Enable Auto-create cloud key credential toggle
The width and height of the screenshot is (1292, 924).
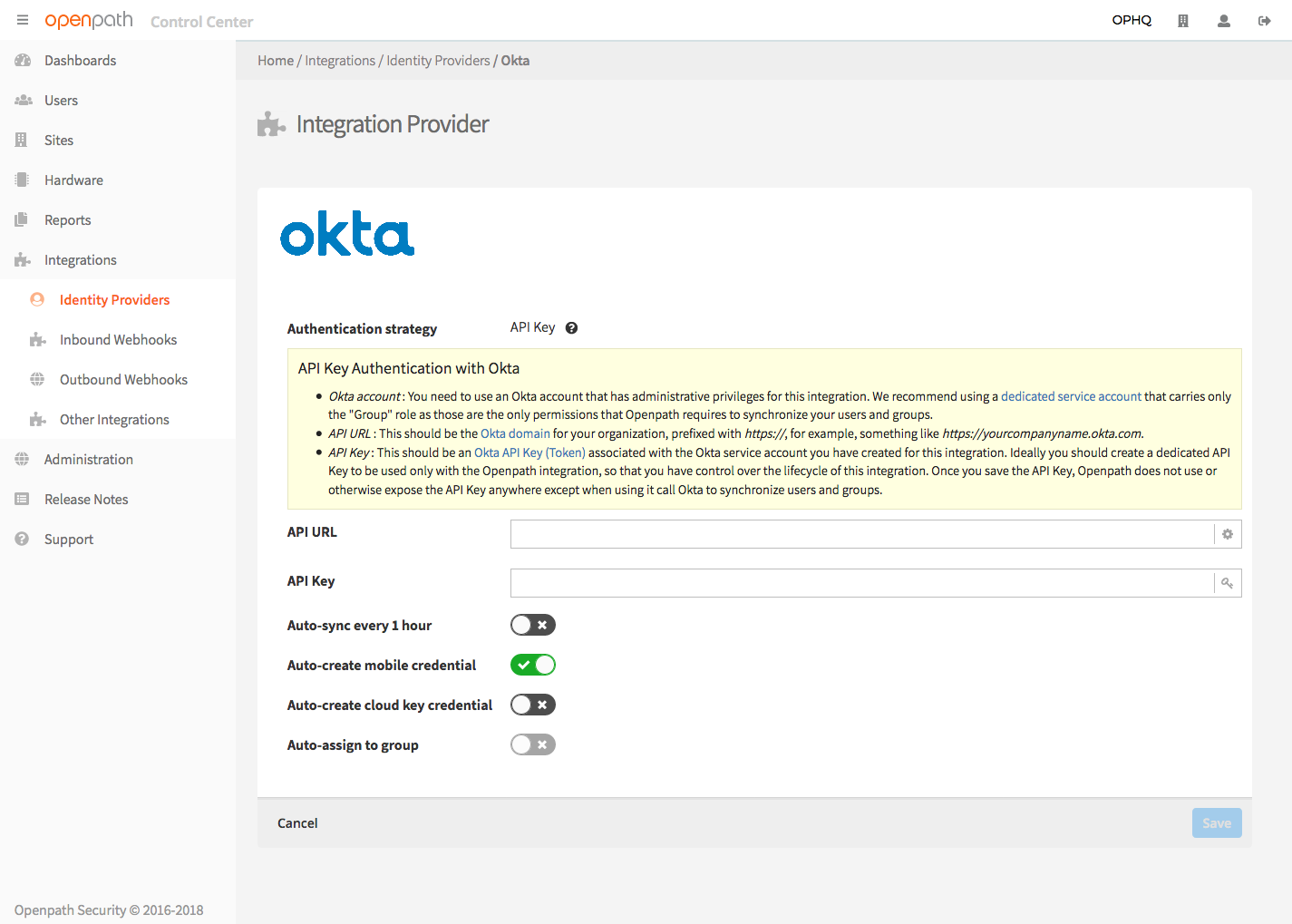click(x=533, y=705)
